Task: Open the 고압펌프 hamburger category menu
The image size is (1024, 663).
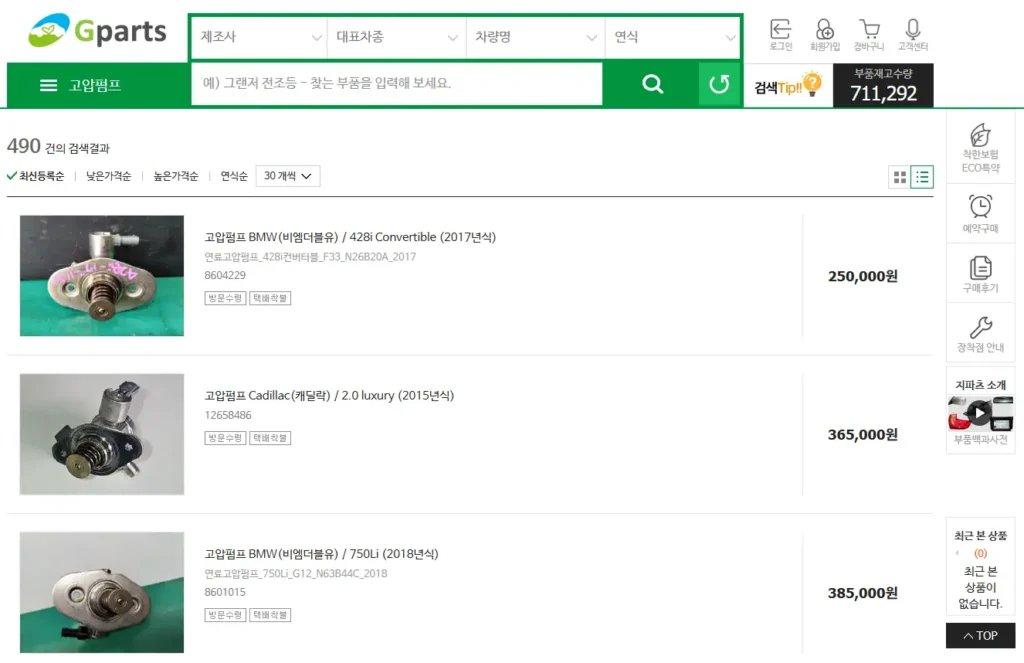Action: pos(80,85)
